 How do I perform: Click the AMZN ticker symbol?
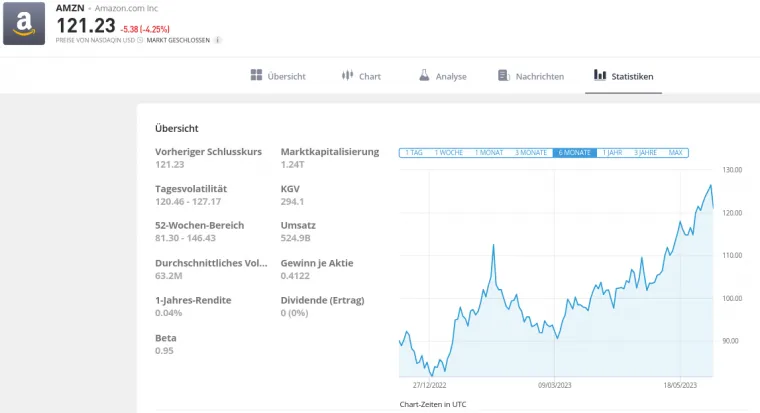70,8
